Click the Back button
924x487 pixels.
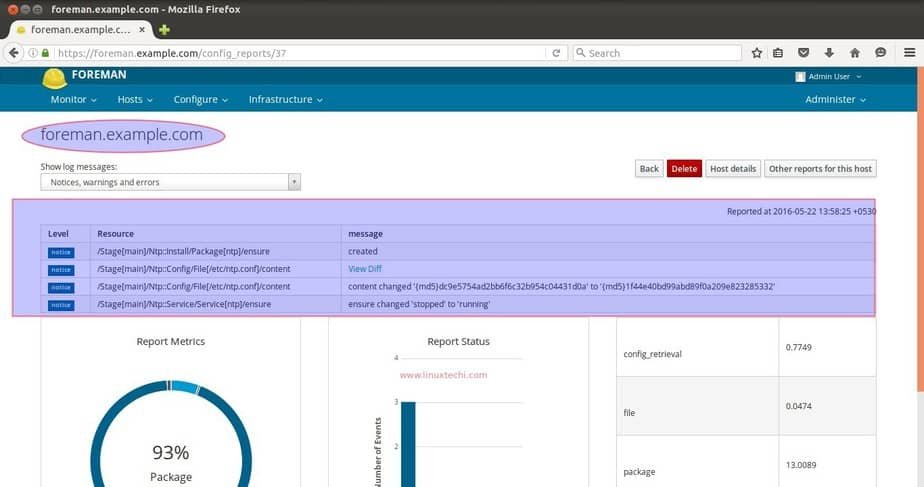click(649, 169)
